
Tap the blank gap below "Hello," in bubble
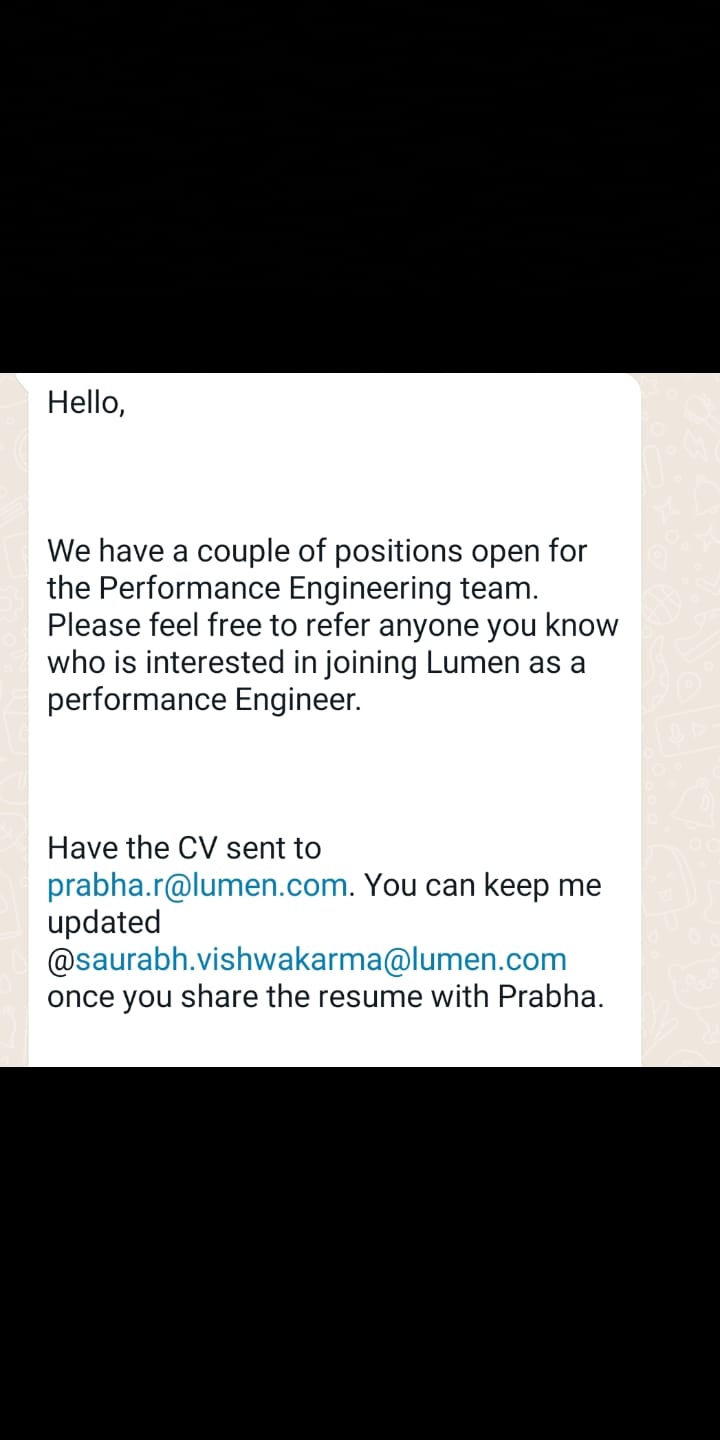pyautogui.click(x=335, y=477)
